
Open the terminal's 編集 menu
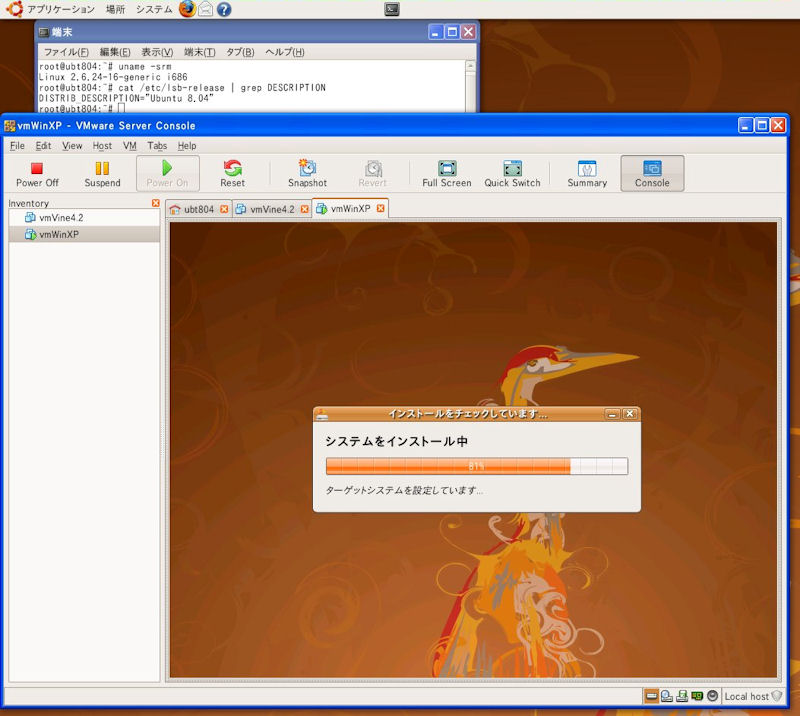coord(115,52)
